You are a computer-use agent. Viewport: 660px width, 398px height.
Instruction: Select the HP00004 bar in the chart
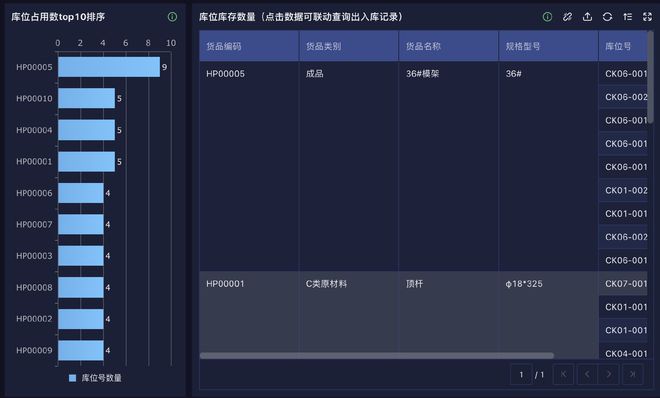click(x=86, y=130)
